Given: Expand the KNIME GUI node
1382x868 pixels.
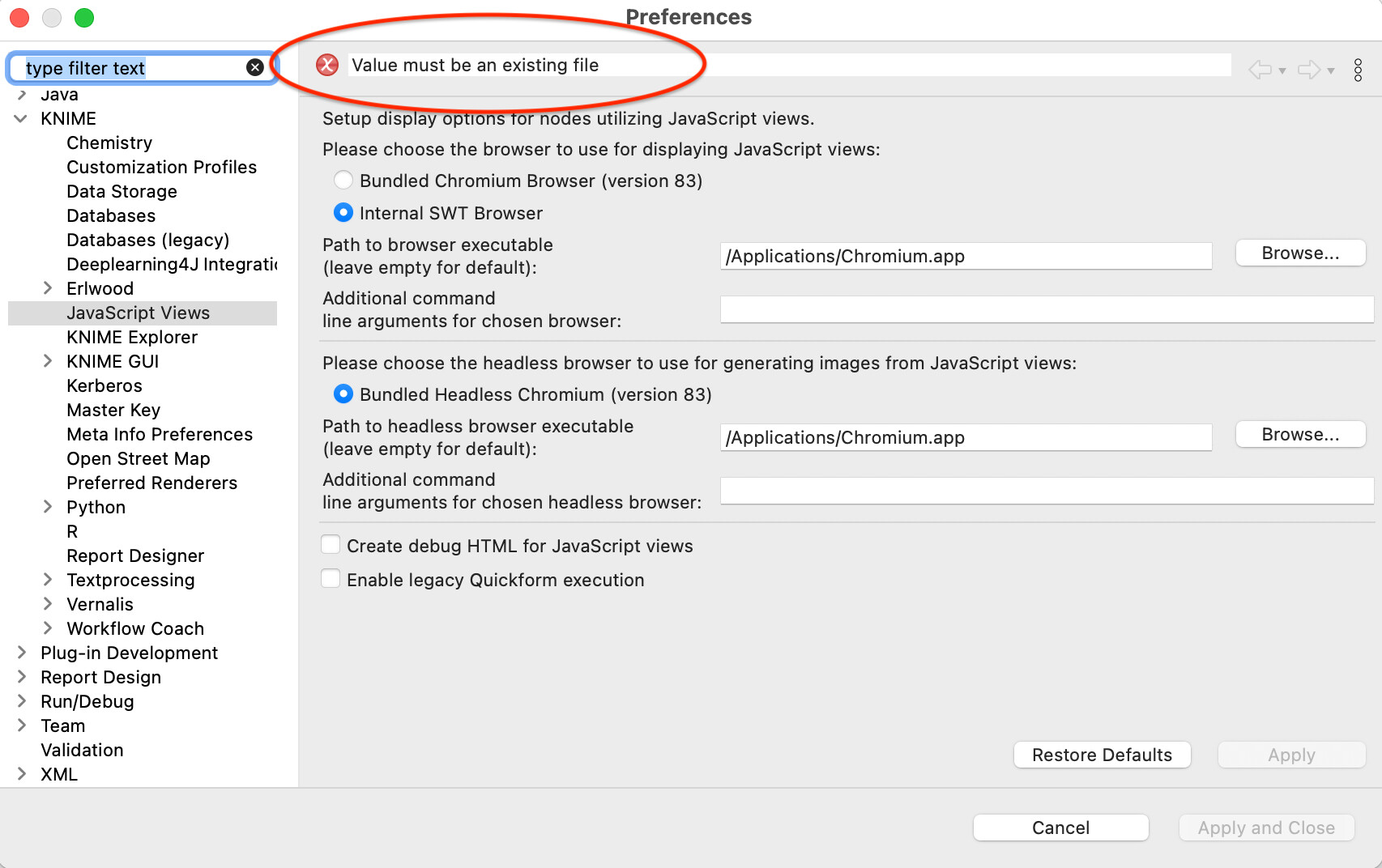Looking at the screenshot, I should click(x=48, y=360).
